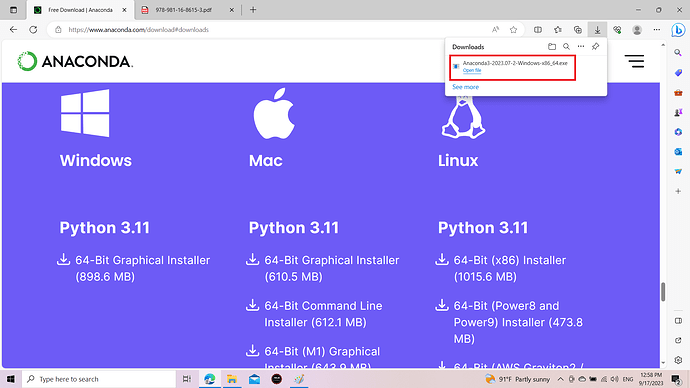
Task: Open Browser essentials heart icon
Action: (x=617, y=29)
